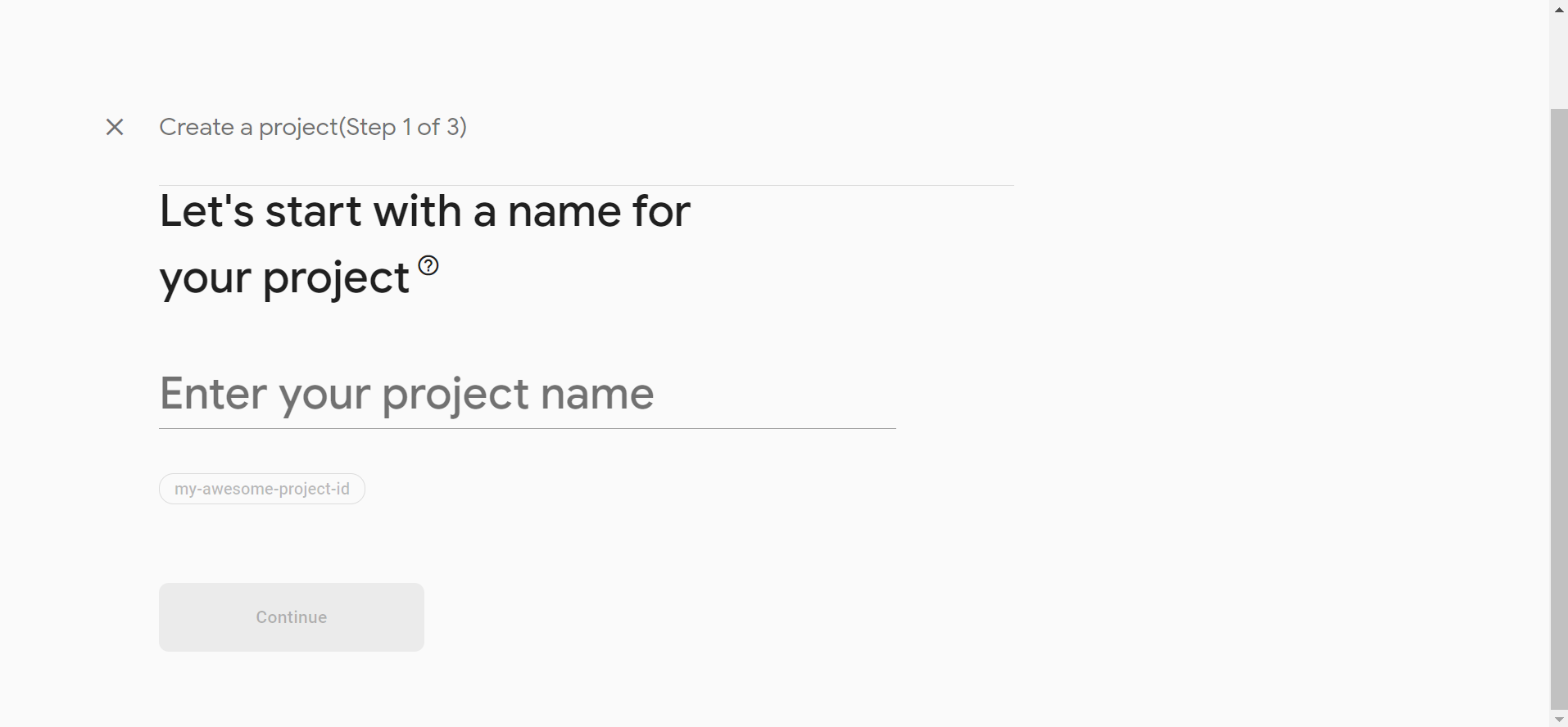Click the "your project" heading line
Viewport: 1568px width, 727px height.
point(283,278)
